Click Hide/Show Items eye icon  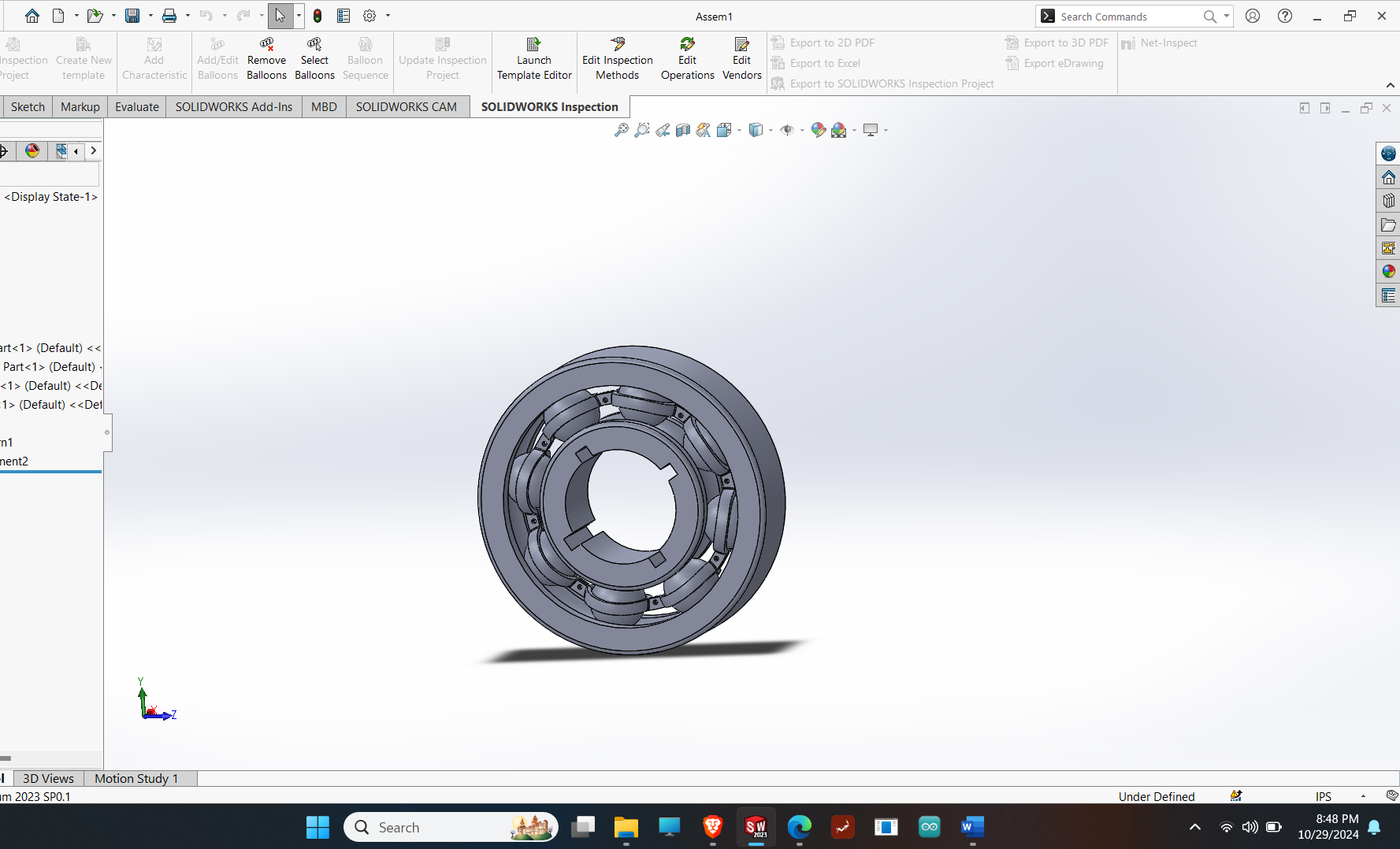pos(787,130)
